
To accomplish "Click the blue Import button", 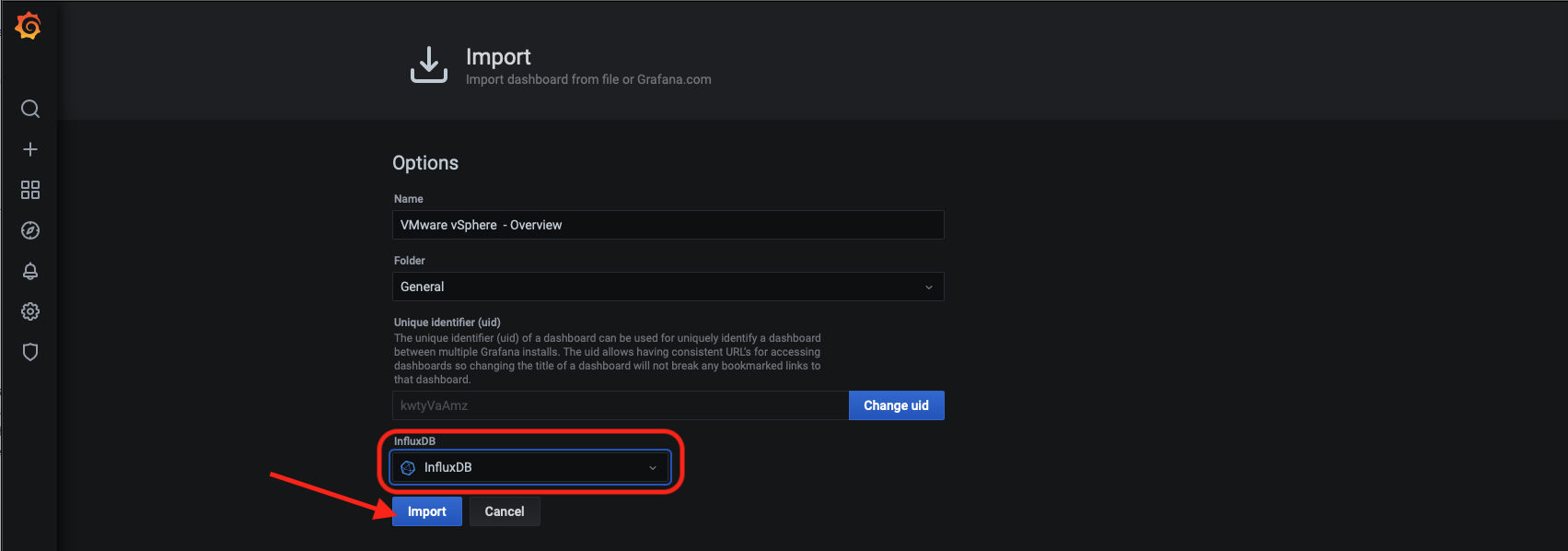I will (427, 511).
